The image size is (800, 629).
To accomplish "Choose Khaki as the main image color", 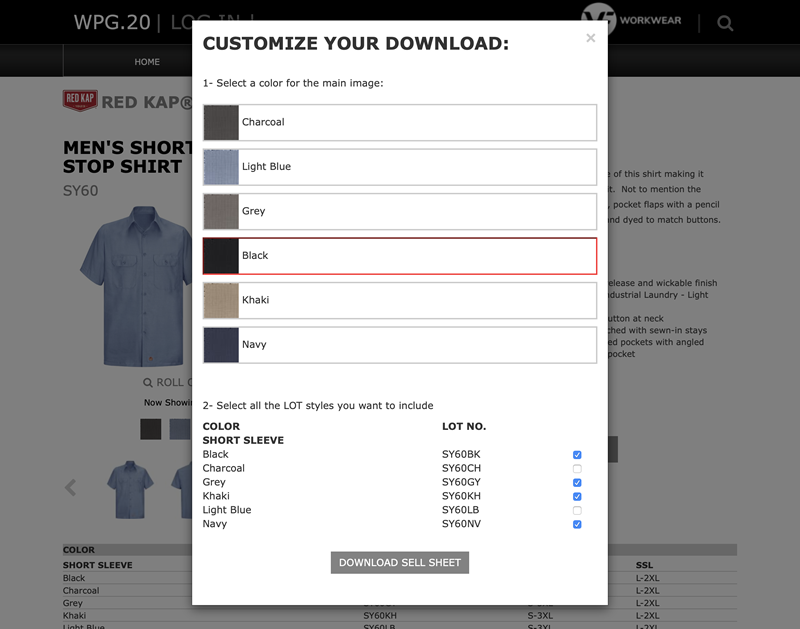I will coord(400,300).
